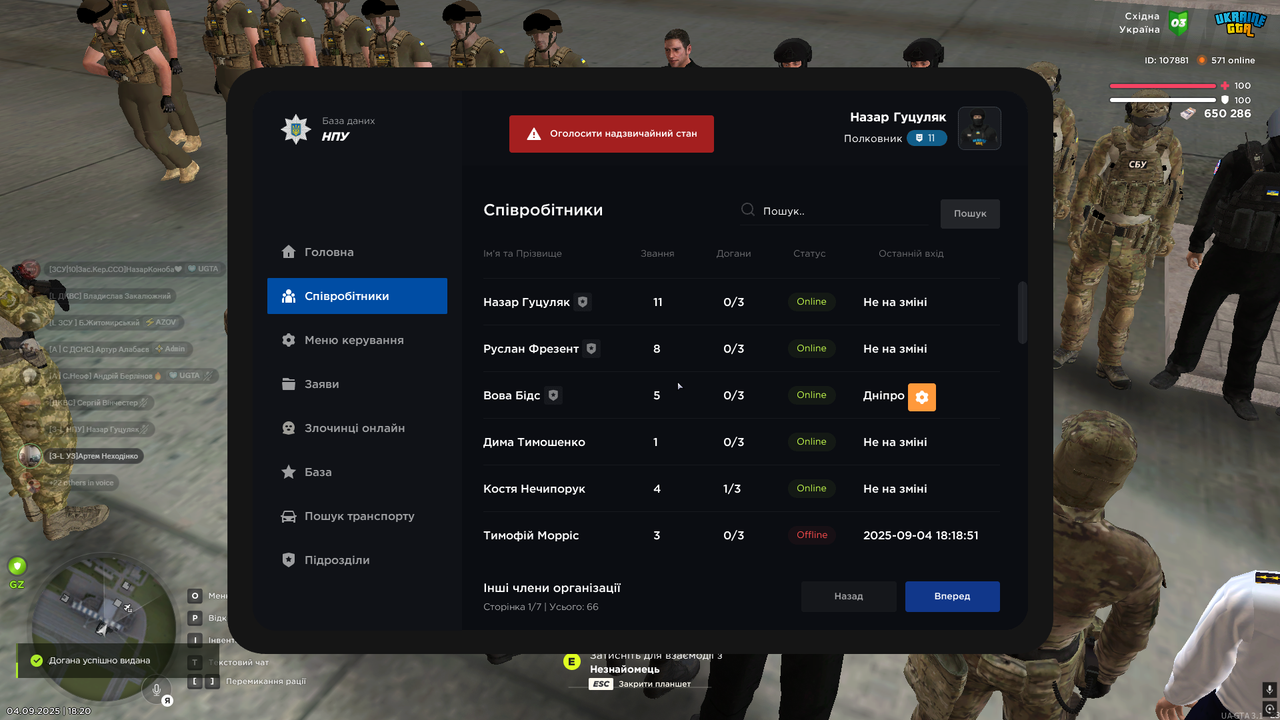Click shield badge next to Руслан Фрезент
Image resolution: width=1280 pixels, height=720 pixels.
591,348
